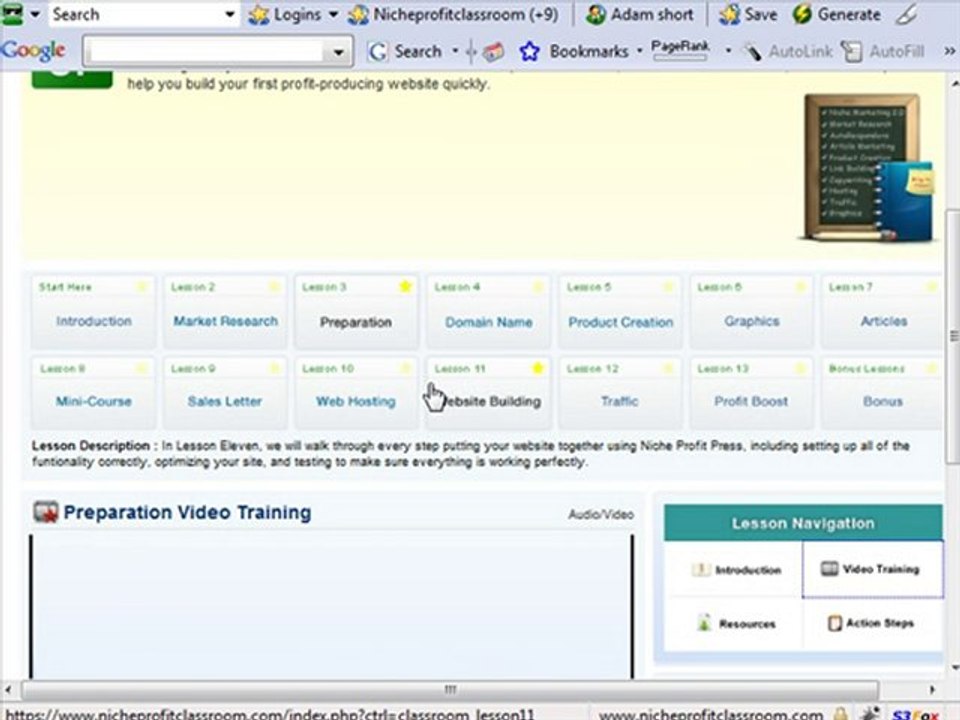Open Lesson 6 Graphics
This screenshot has height=720, width=960.
click(751, 313)
